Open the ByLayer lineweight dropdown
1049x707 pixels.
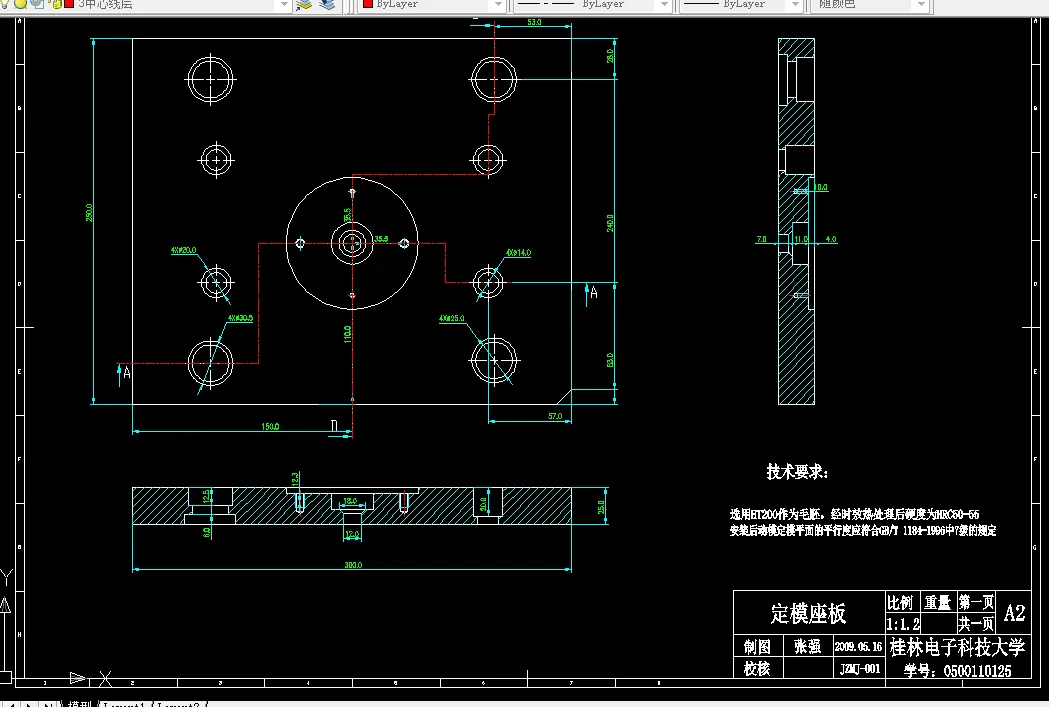[x=741, y=5]
